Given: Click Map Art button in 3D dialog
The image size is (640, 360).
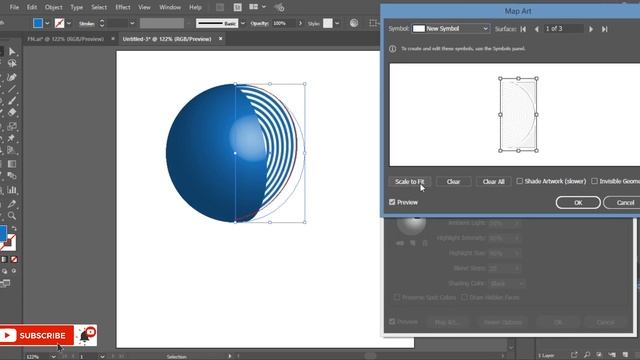Looking at the screenshot, I should click(447, 322).
